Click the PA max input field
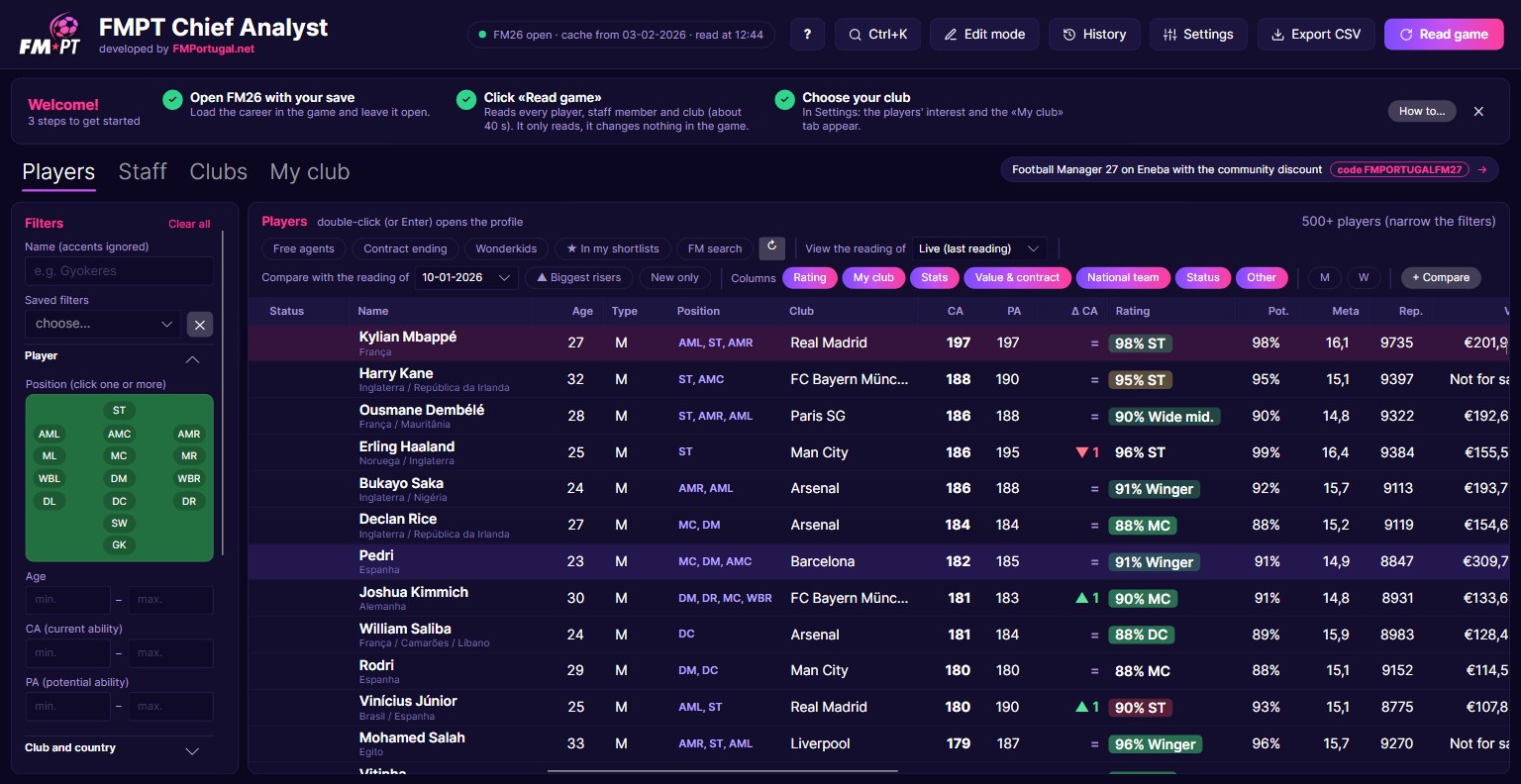The height and width of the screenshot is (784, 1521). pos(170,707)
